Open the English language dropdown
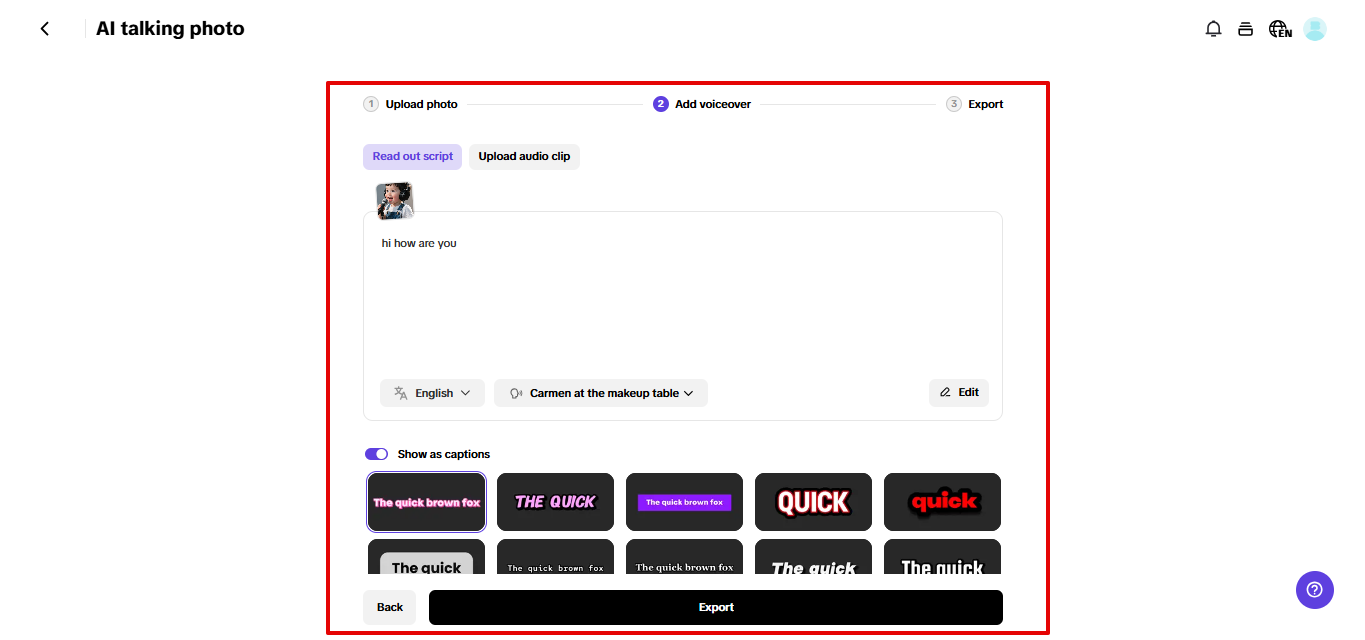 pos(432,393)
